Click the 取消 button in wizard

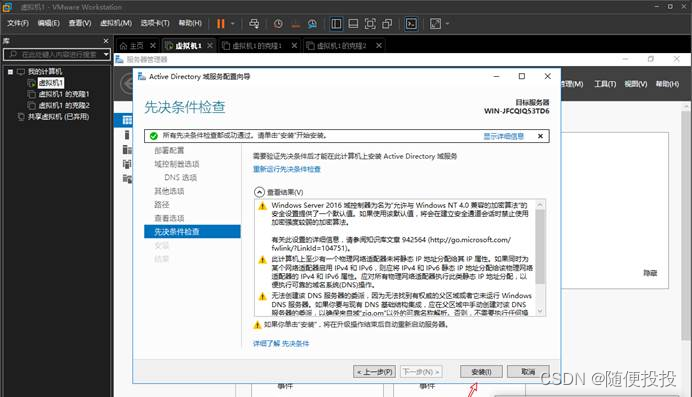tap(528, 372)
